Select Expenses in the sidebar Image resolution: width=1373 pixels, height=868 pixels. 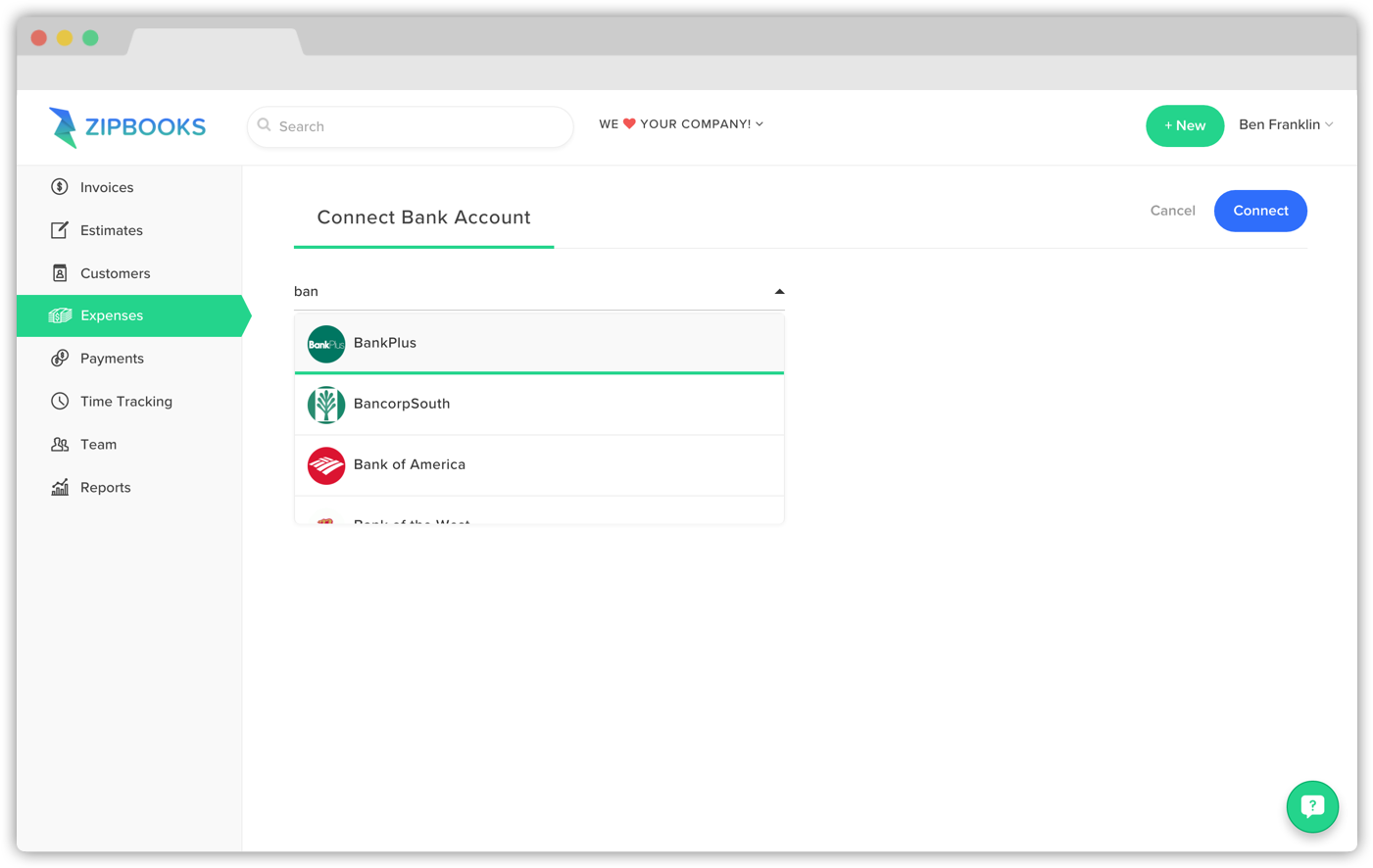129,315
